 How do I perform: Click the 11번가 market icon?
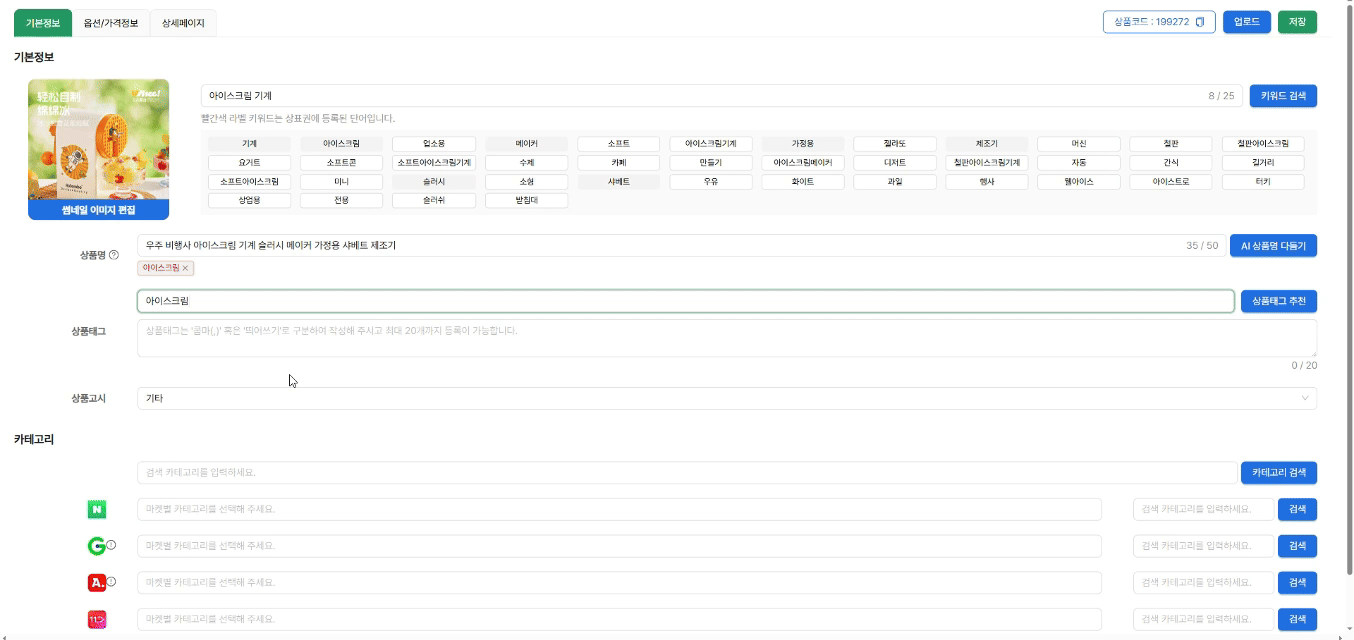97,620
